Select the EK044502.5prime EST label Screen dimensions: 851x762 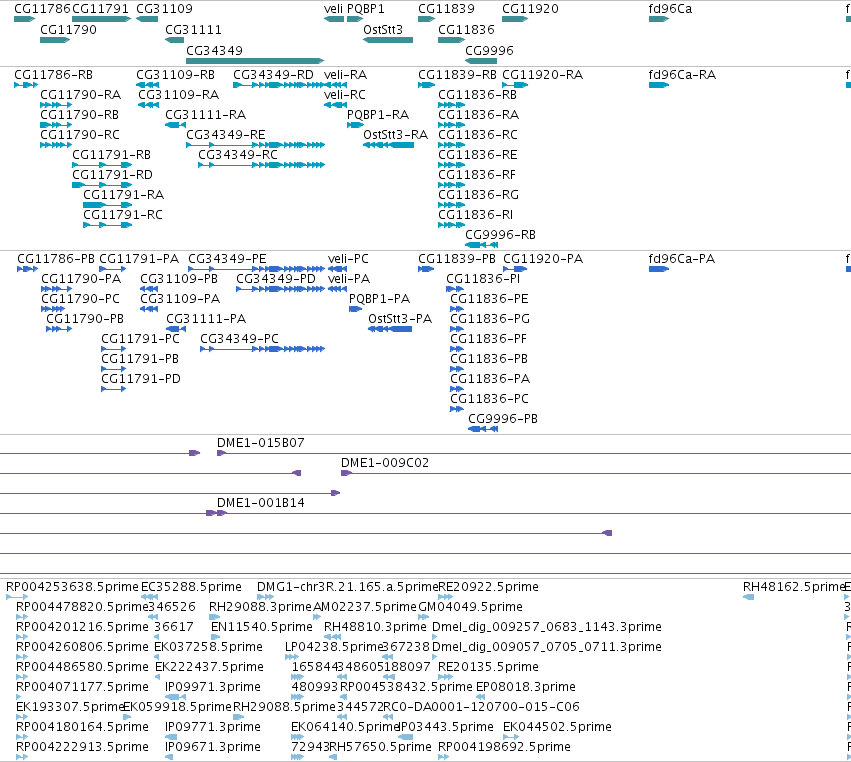click(557, 727)
